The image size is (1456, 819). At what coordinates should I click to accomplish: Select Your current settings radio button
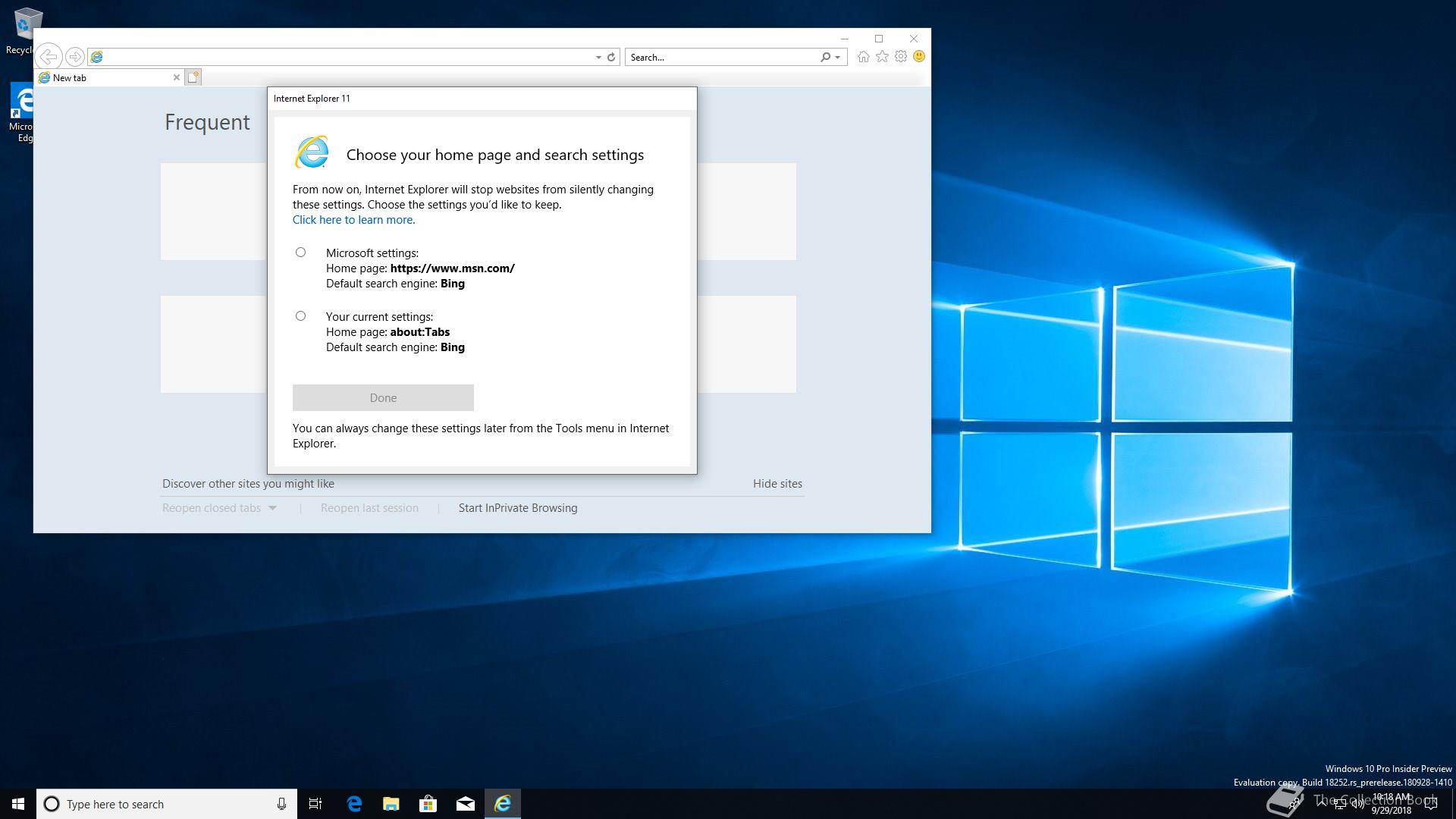point(301,316)
